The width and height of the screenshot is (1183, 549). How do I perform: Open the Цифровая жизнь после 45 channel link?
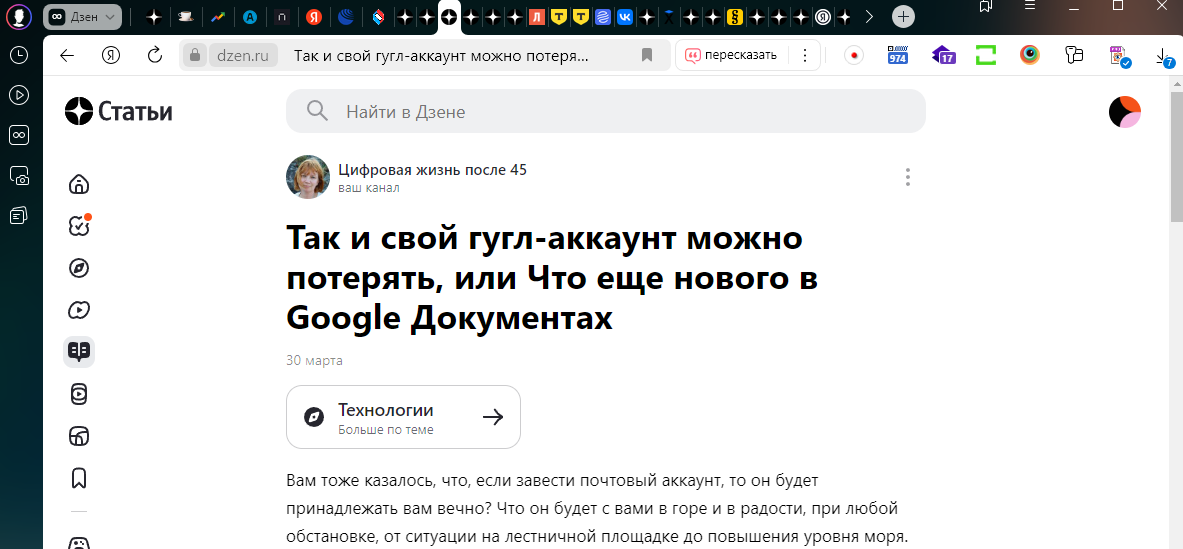coord(432,170)
